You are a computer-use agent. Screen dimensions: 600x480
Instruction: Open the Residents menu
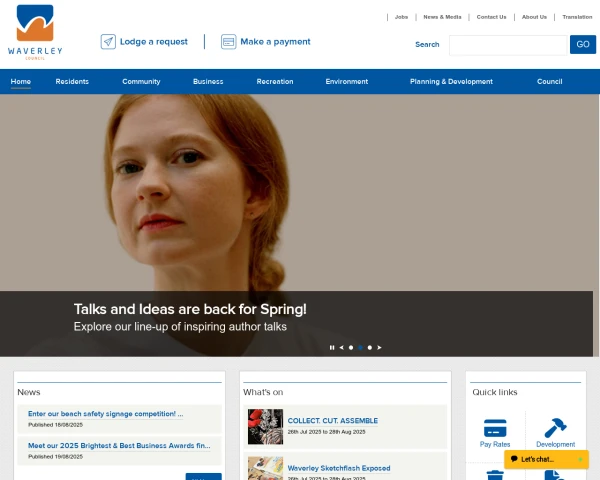pos(72,82)
